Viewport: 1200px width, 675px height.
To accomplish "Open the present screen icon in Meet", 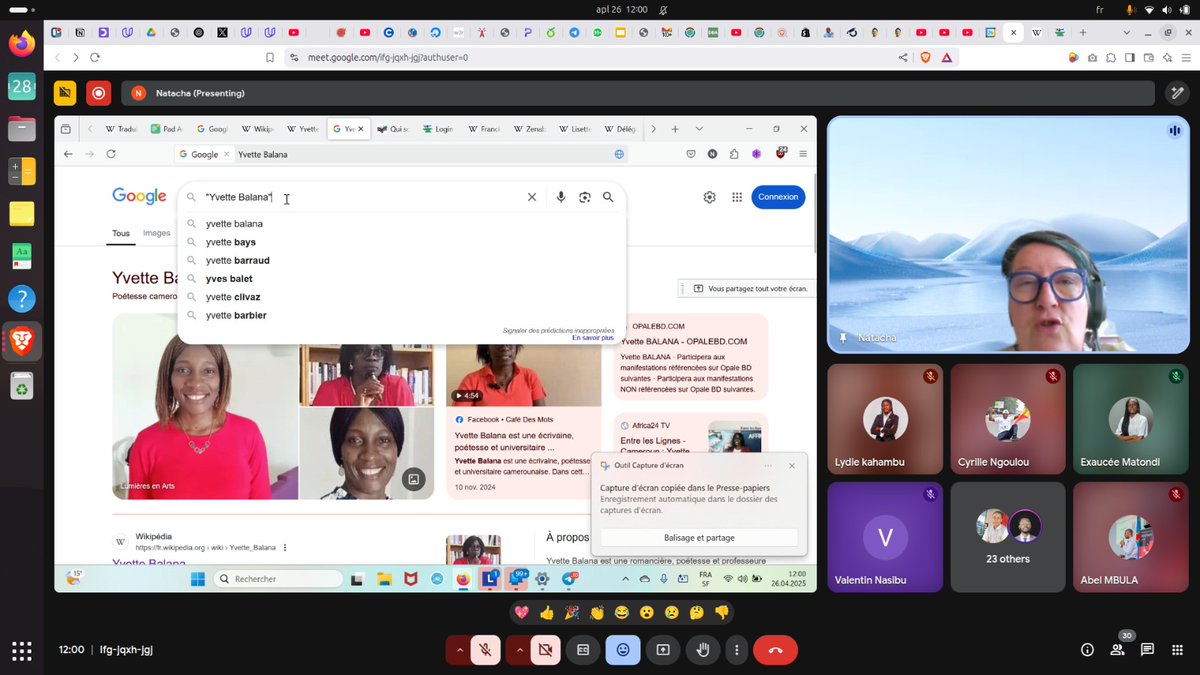I will pyautogui.click(x=662, y=649).
